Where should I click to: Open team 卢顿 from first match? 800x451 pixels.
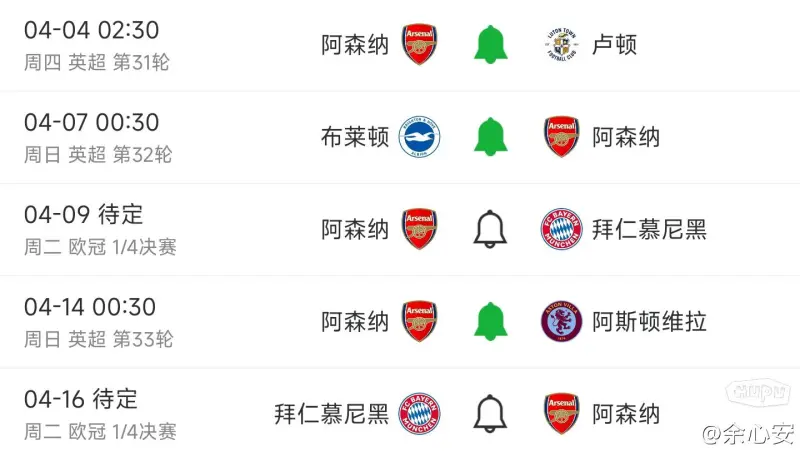tap(614, 45)
